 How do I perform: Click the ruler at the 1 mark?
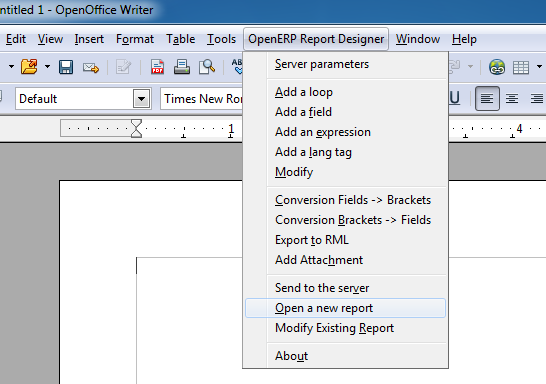pyautogui.click(x=231, y=129)
